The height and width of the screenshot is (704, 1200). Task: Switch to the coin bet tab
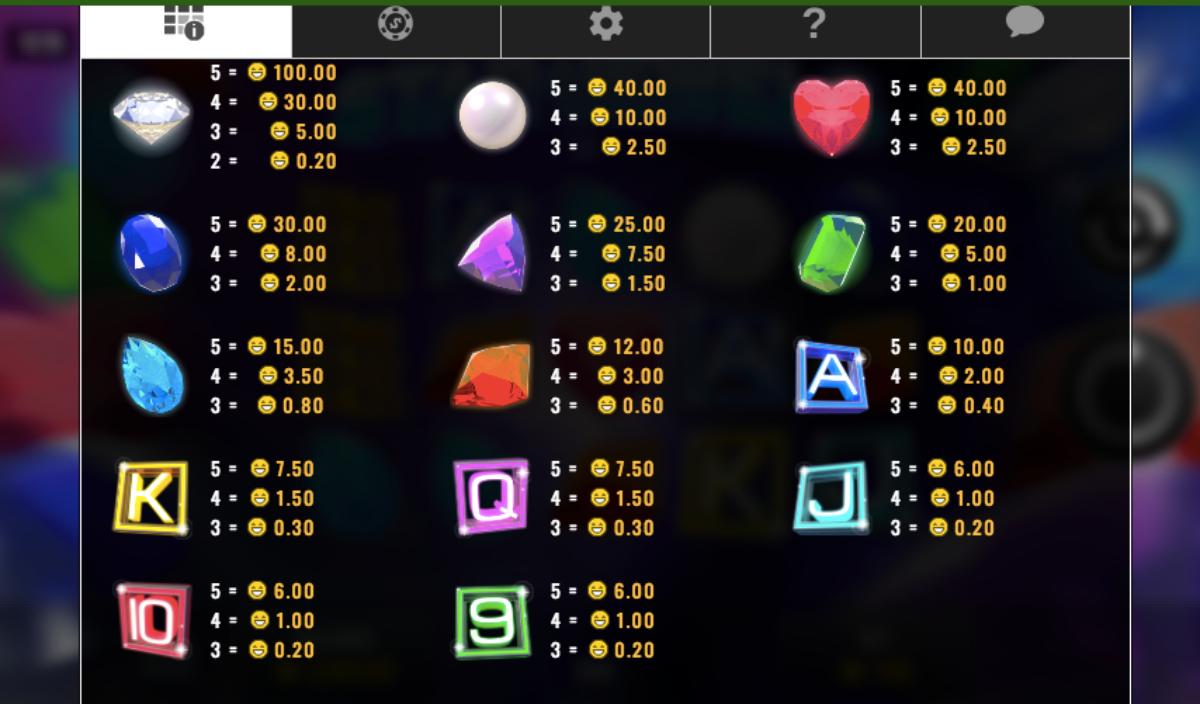pos(396,30)
